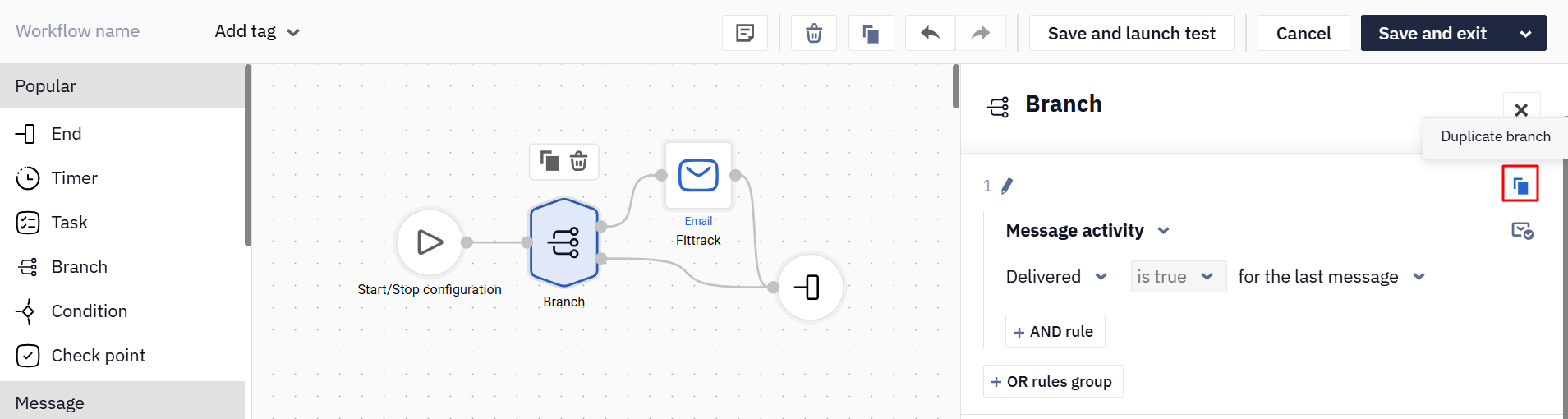Select the Timer item label in sidebar
Viewport: 1568px width, 419px height.
[x=74, y=178]
